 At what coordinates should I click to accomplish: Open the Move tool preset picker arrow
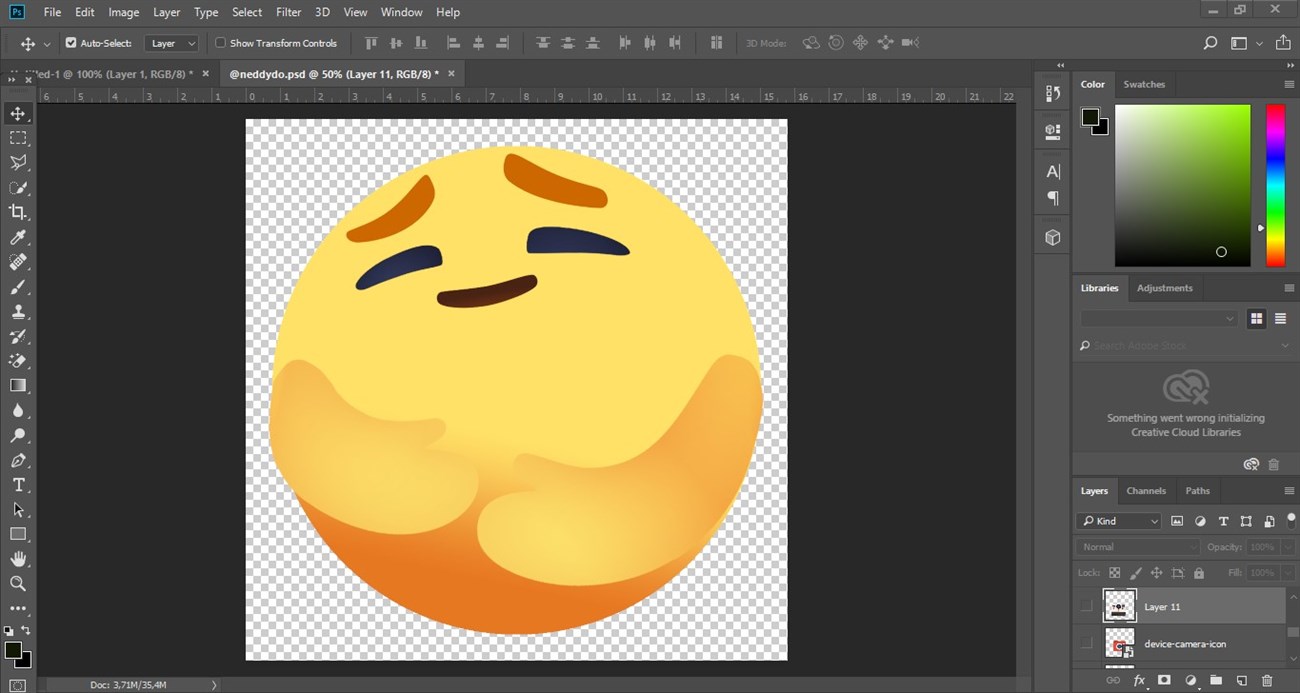tap(46, 44)
